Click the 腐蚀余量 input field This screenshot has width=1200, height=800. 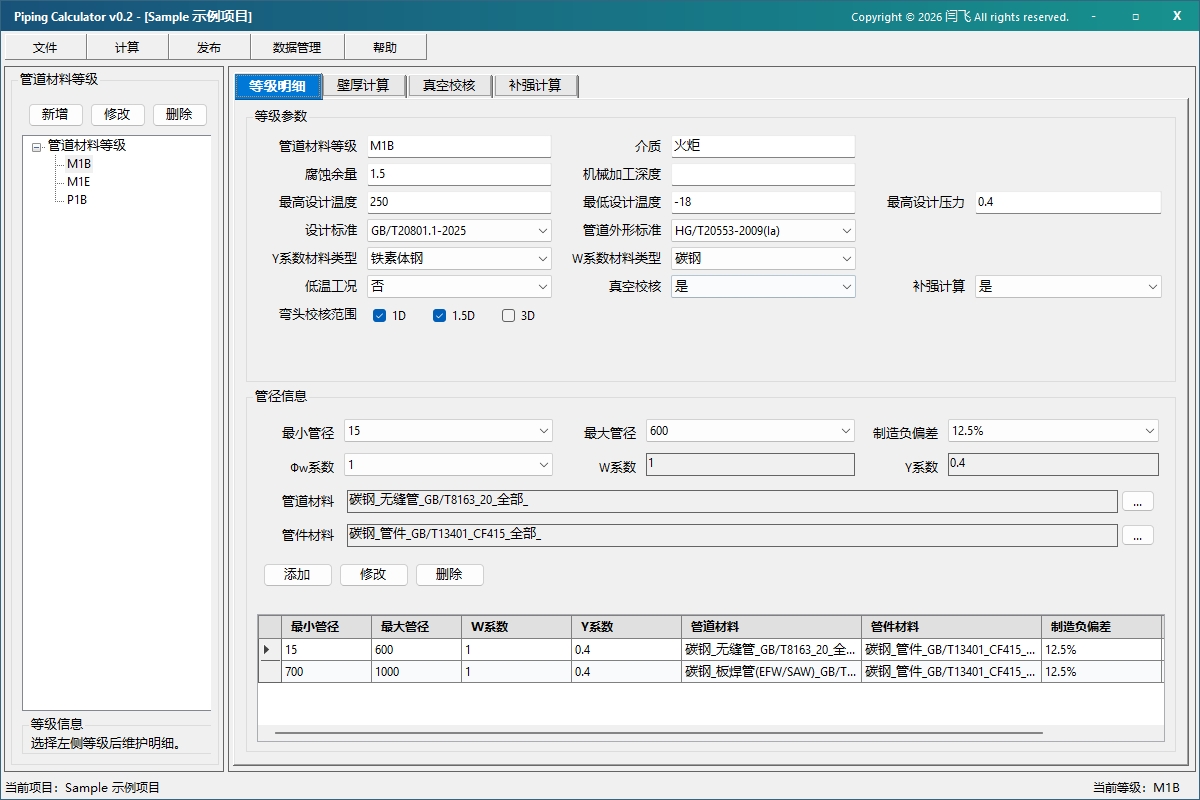pyautogui.click(x=459, y=174)
